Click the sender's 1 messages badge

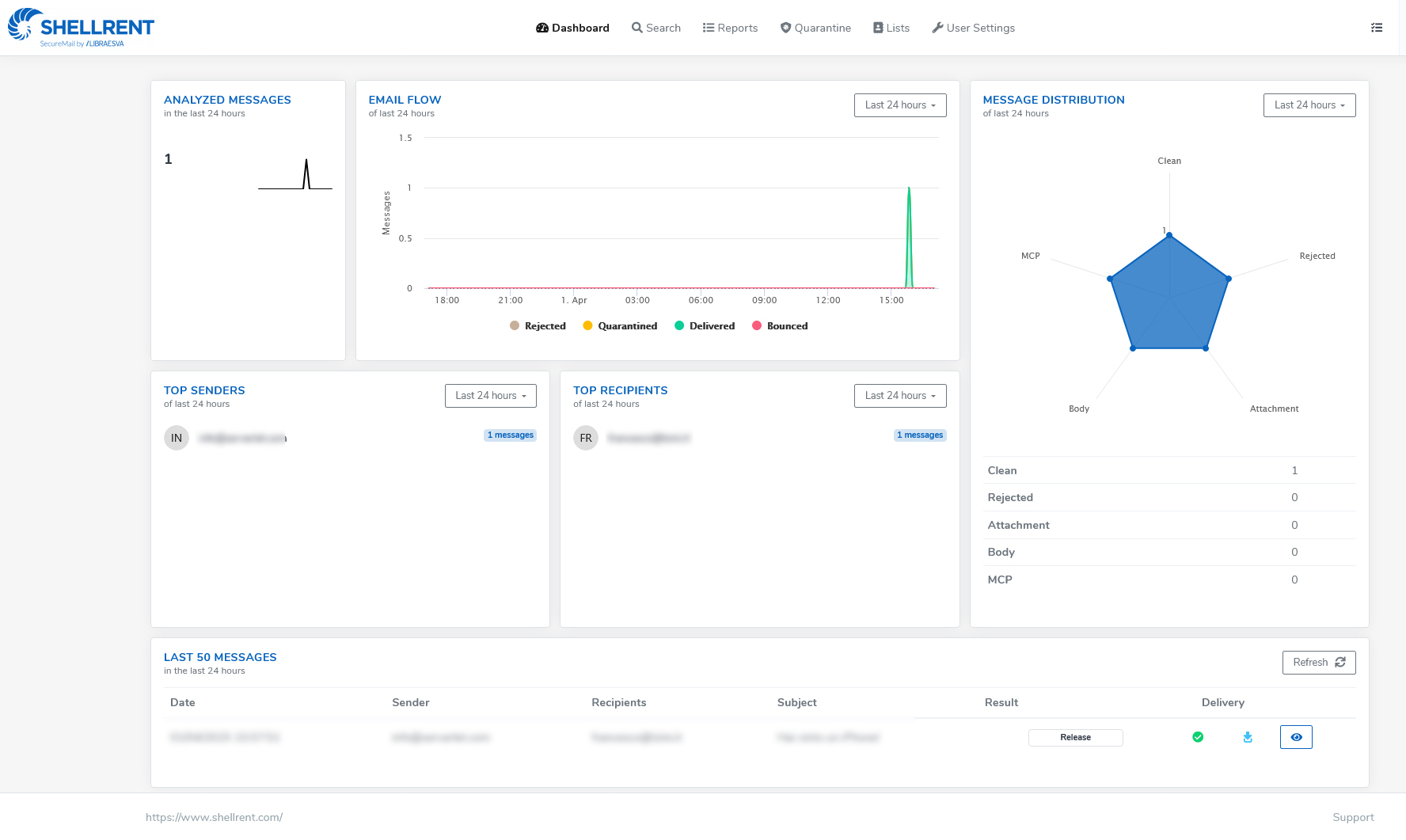coord(510,435)
